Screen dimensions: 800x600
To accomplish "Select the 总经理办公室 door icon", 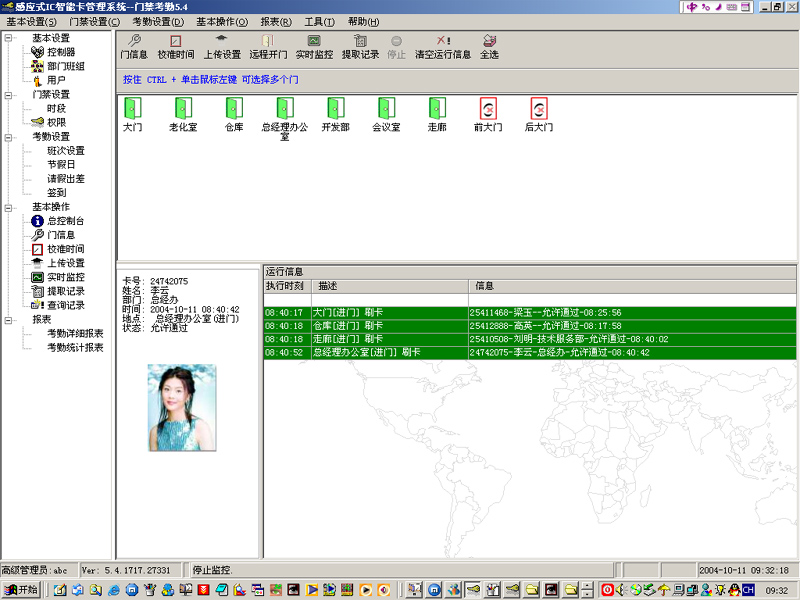I will click(284, 108).
